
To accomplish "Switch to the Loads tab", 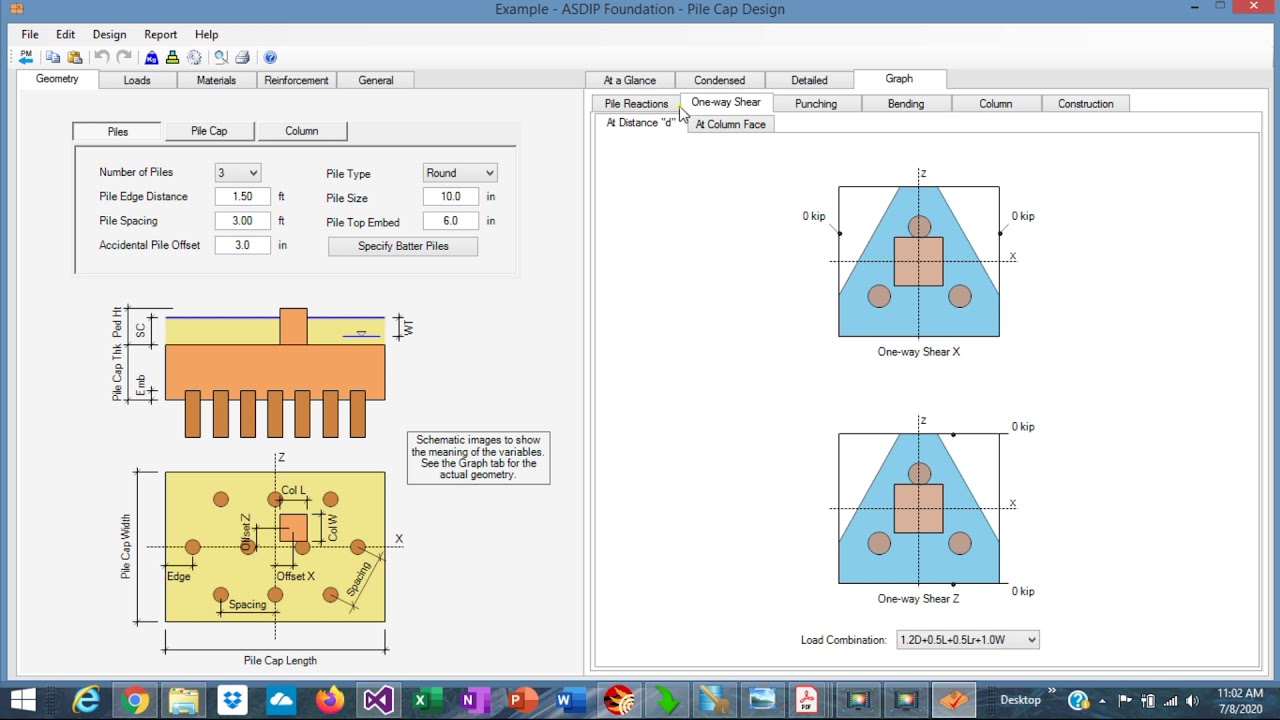I will point(137,80).
